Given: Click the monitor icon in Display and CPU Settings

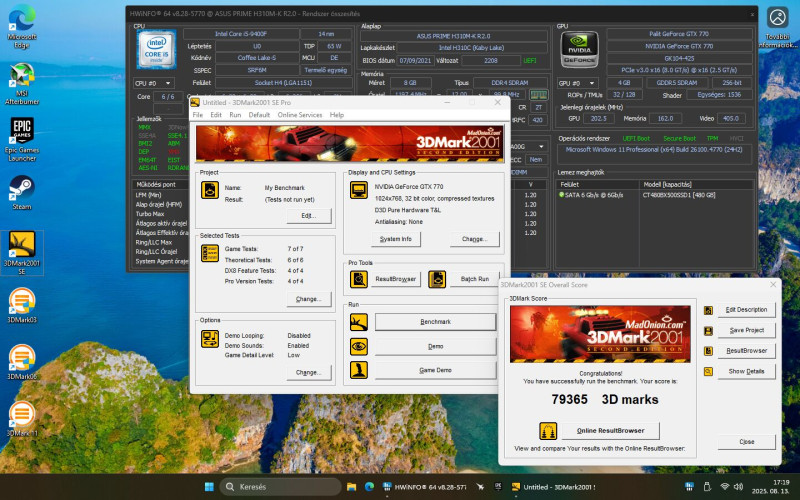Looking at the screenshot, I should 359,190.
